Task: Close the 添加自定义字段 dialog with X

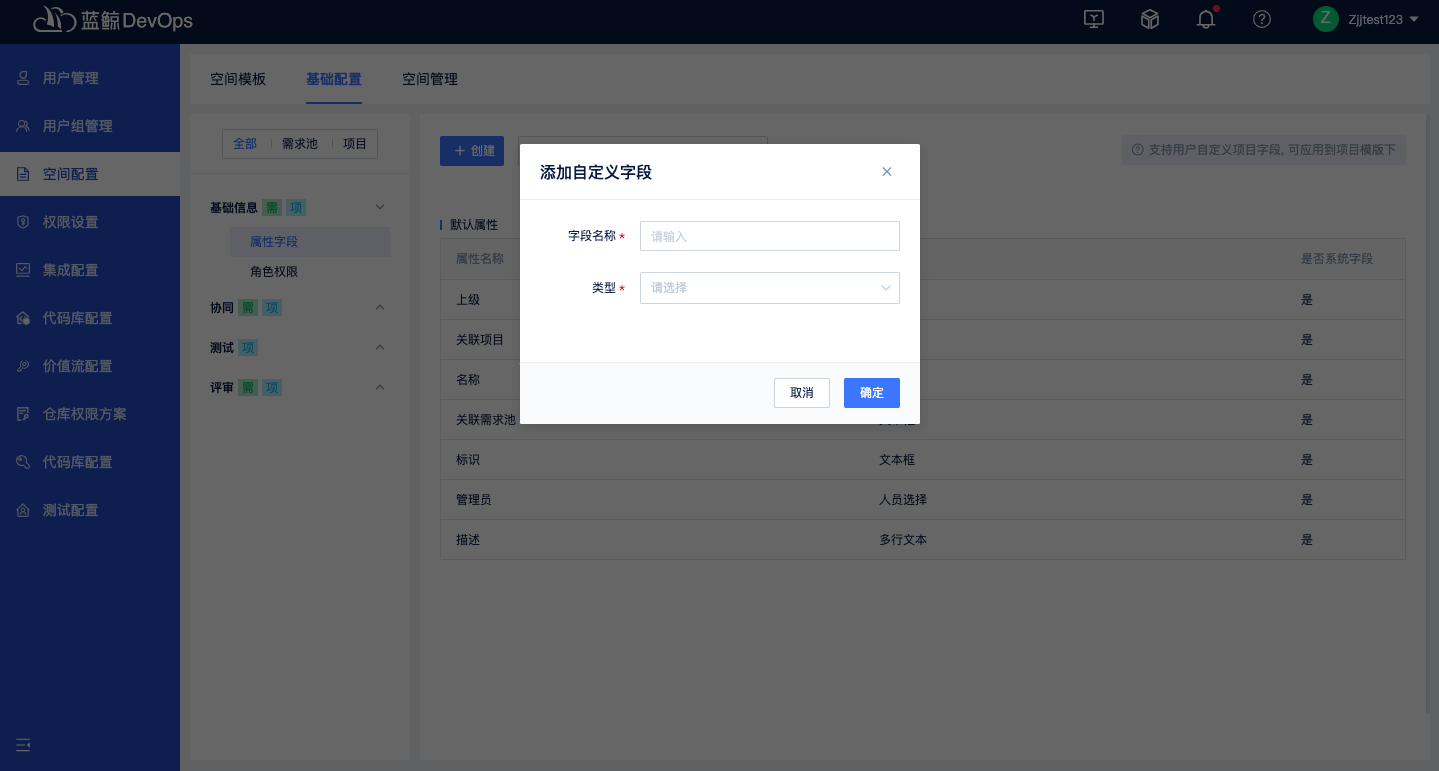Action: point(887,172)
